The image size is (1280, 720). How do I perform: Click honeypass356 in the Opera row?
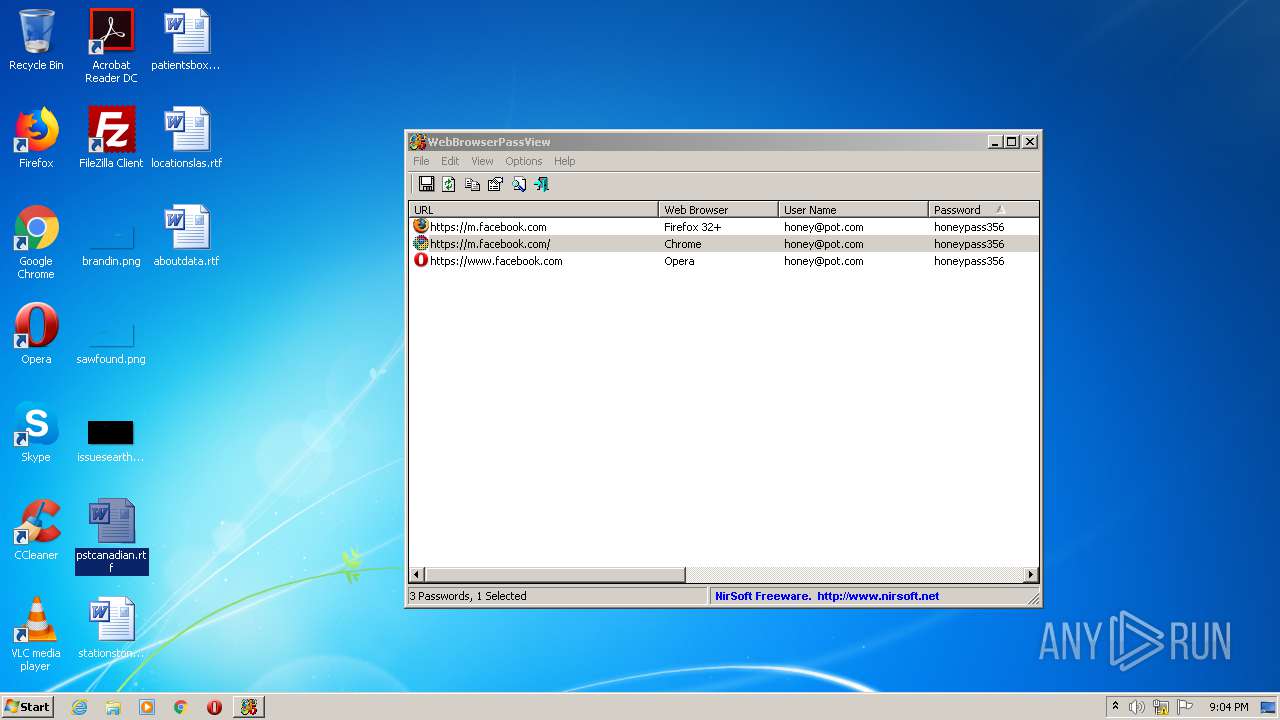[x=969, y=261]
